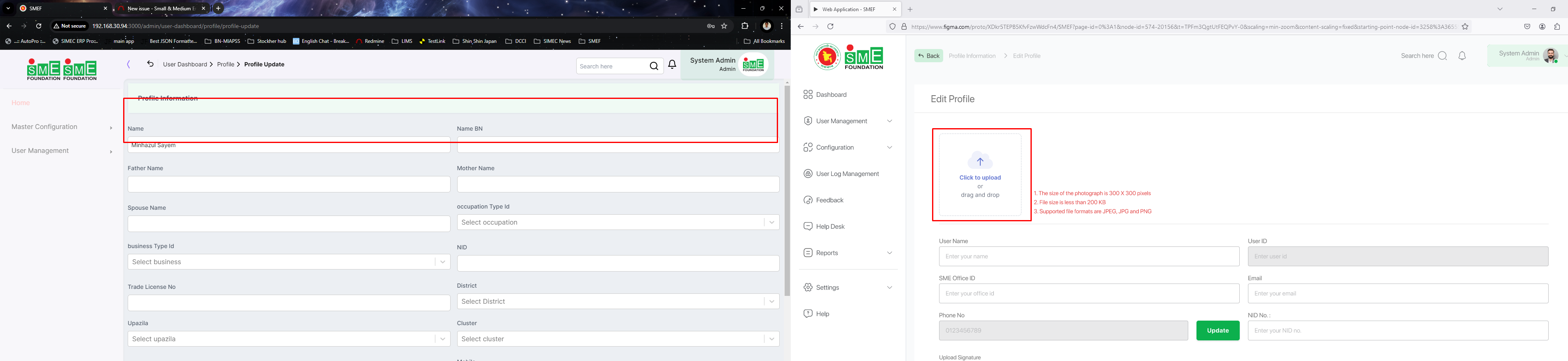Click the Chrome profile avatar icon
1568x361 pixels.
[x=767, y=26]
